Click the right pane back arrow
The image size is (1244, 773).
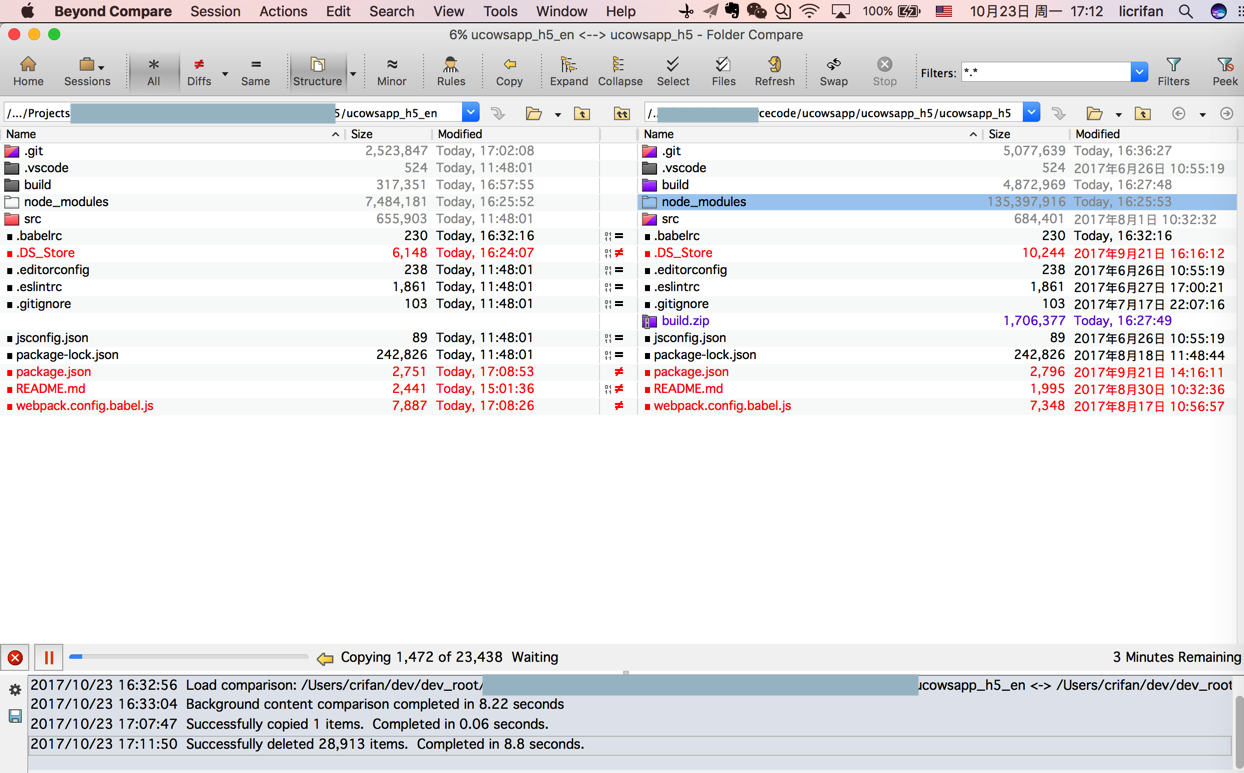(x=1179, y=113)
